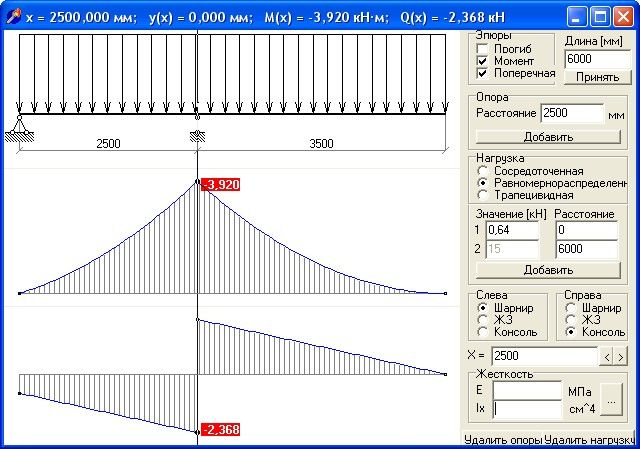
Task: Click the app icon in the title bar
Action: [13, 16]
